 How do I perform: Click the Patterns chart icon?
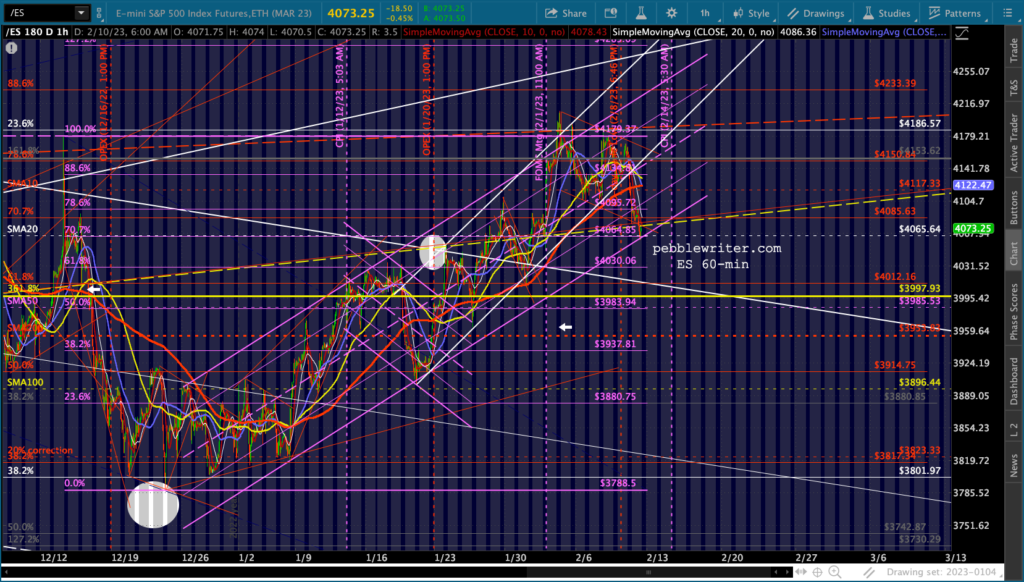[935, 13]
